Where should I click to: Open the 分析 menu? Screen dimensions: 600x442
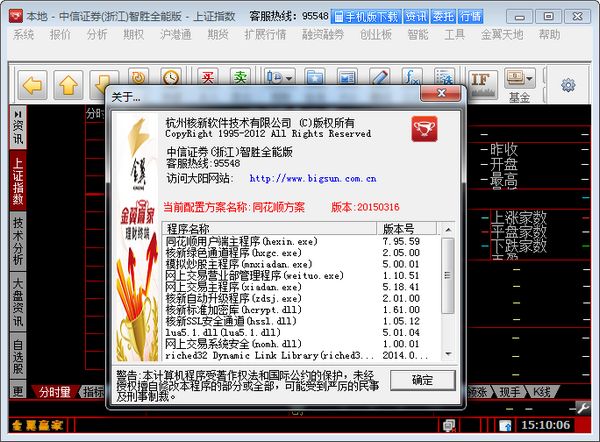[97, 35]
